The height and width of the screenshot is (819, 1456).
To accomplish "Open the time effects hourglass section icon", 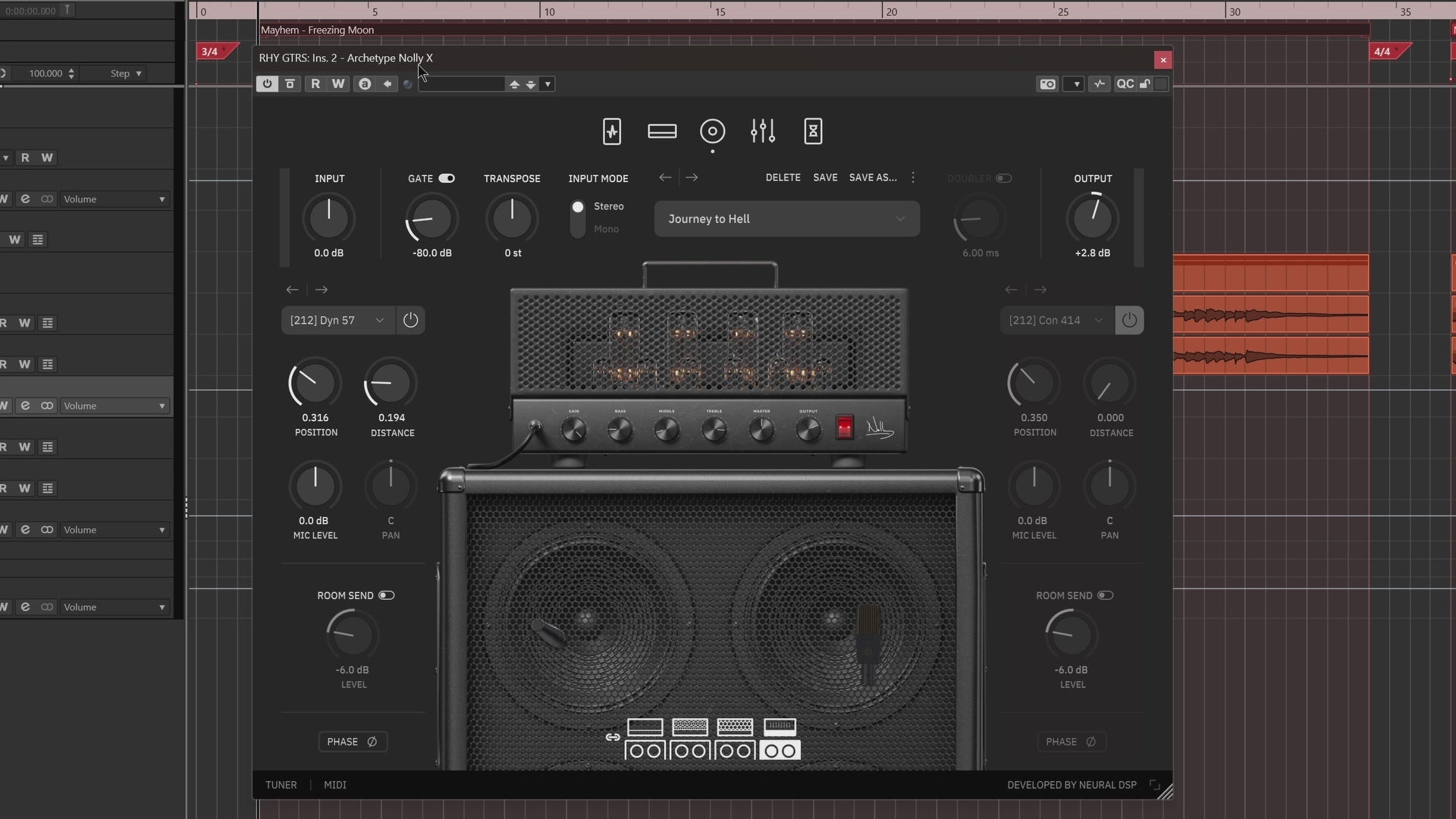I will click(813, 131).
